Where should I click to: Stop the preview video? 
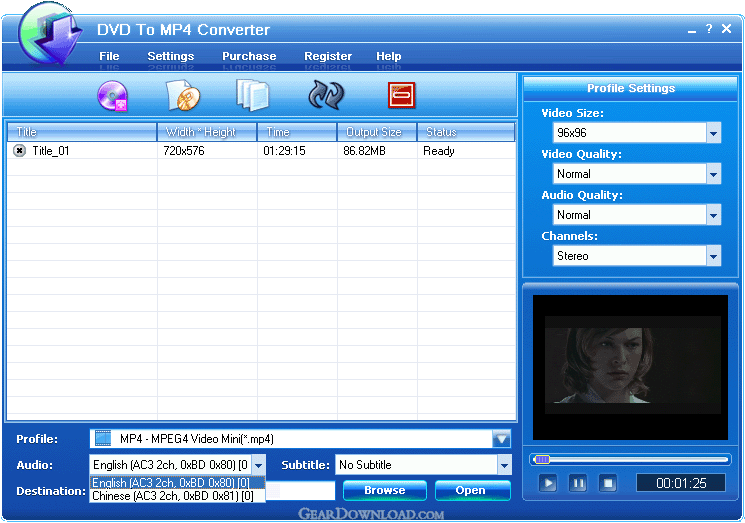[608, 484]
